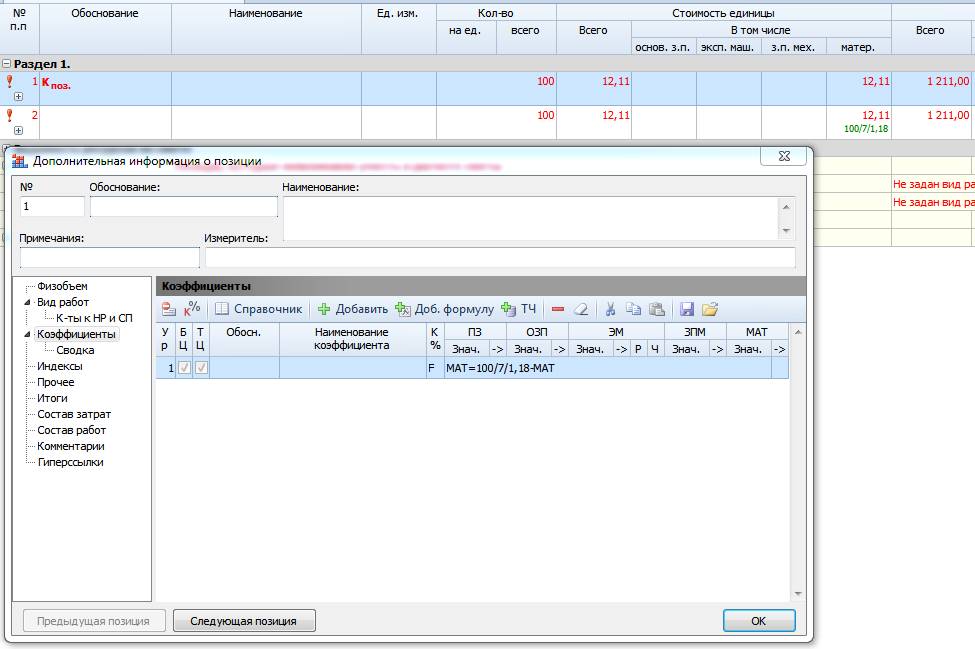Open coefficients with folder icon

[x=709, y=309]
